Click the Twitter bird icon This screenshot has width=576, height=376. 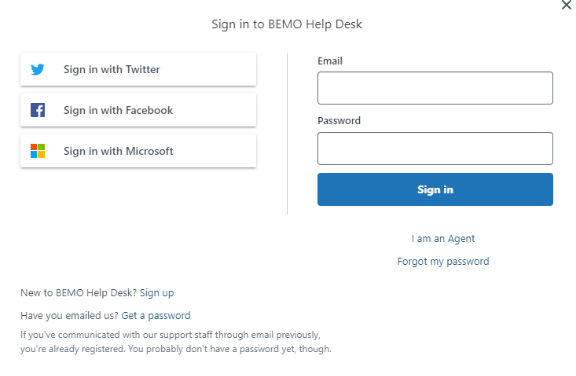(37, 69)
